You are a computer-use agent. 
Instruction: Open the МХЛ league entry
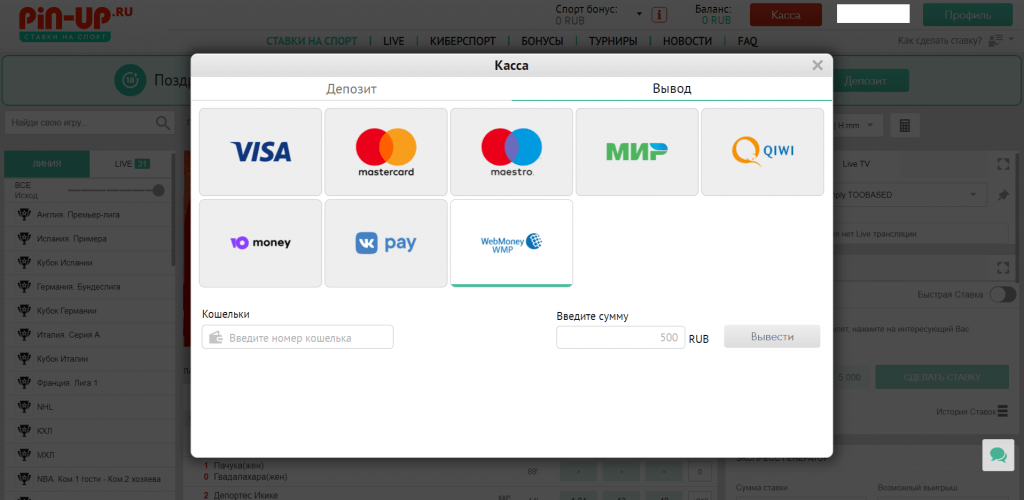point(88,454)
